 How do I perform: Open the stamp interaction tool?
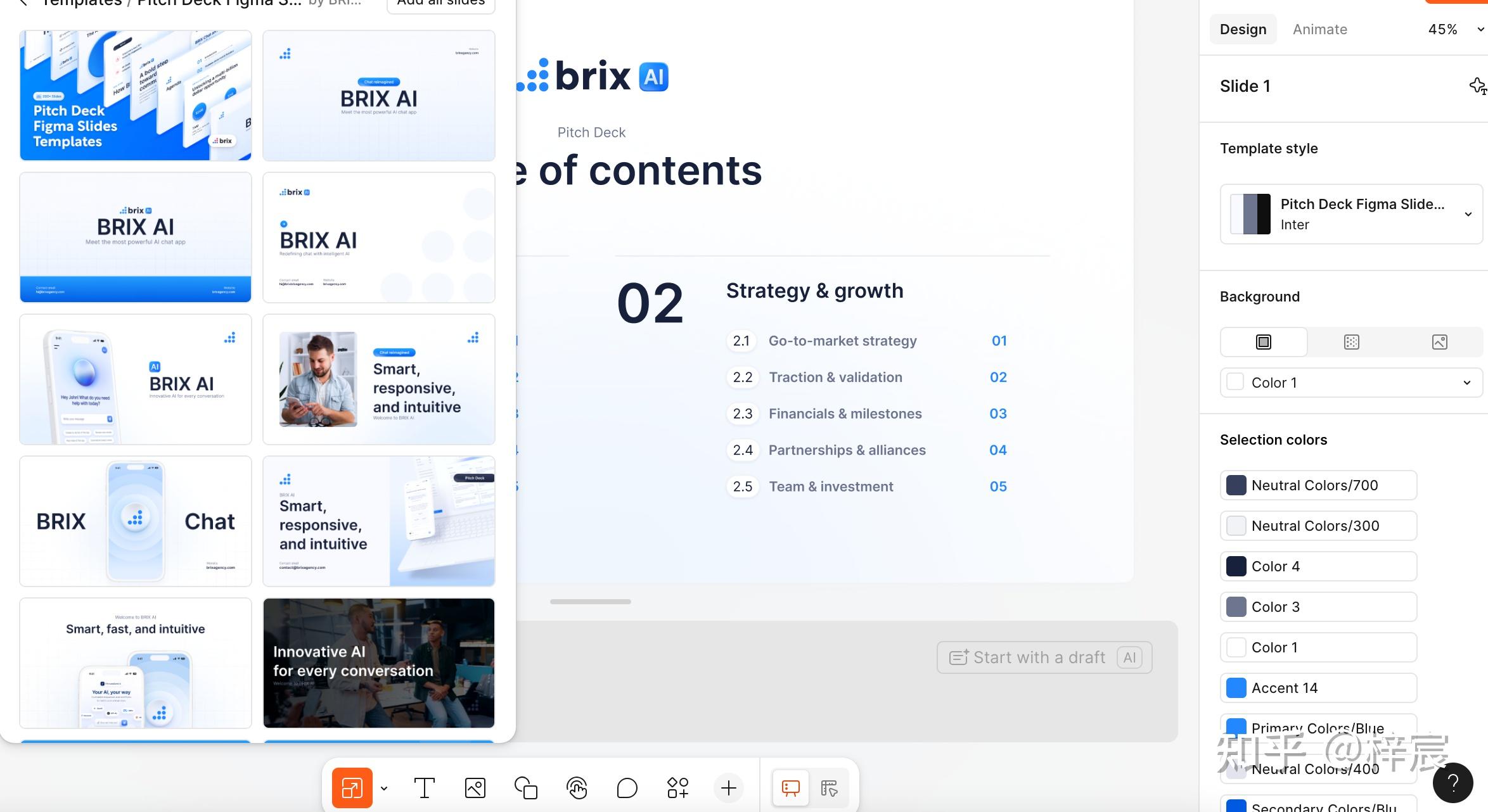pyautogui.click(x=576, y=788)
